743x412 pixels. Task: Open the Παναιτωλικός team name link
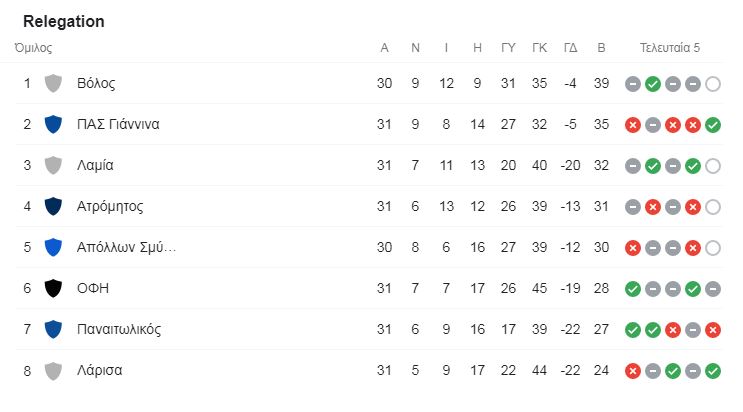pos(119,330)
